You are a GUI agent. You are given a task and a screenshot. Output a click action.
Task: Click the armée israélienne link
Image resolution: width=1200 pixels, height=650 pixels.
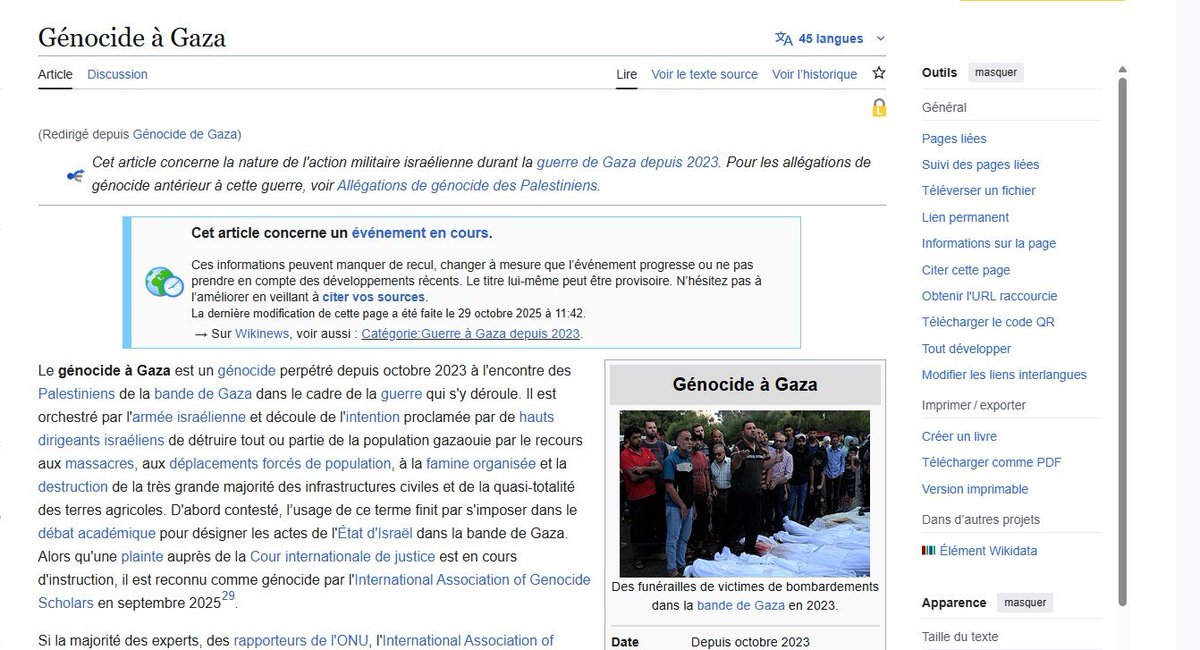point(189,416)
